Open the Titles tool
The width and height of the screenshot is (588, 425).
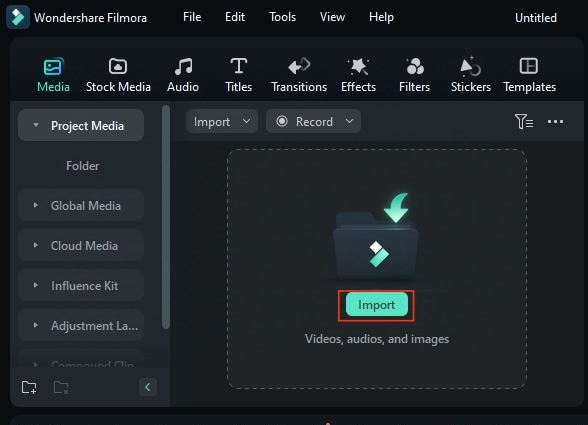click(238, 74)
